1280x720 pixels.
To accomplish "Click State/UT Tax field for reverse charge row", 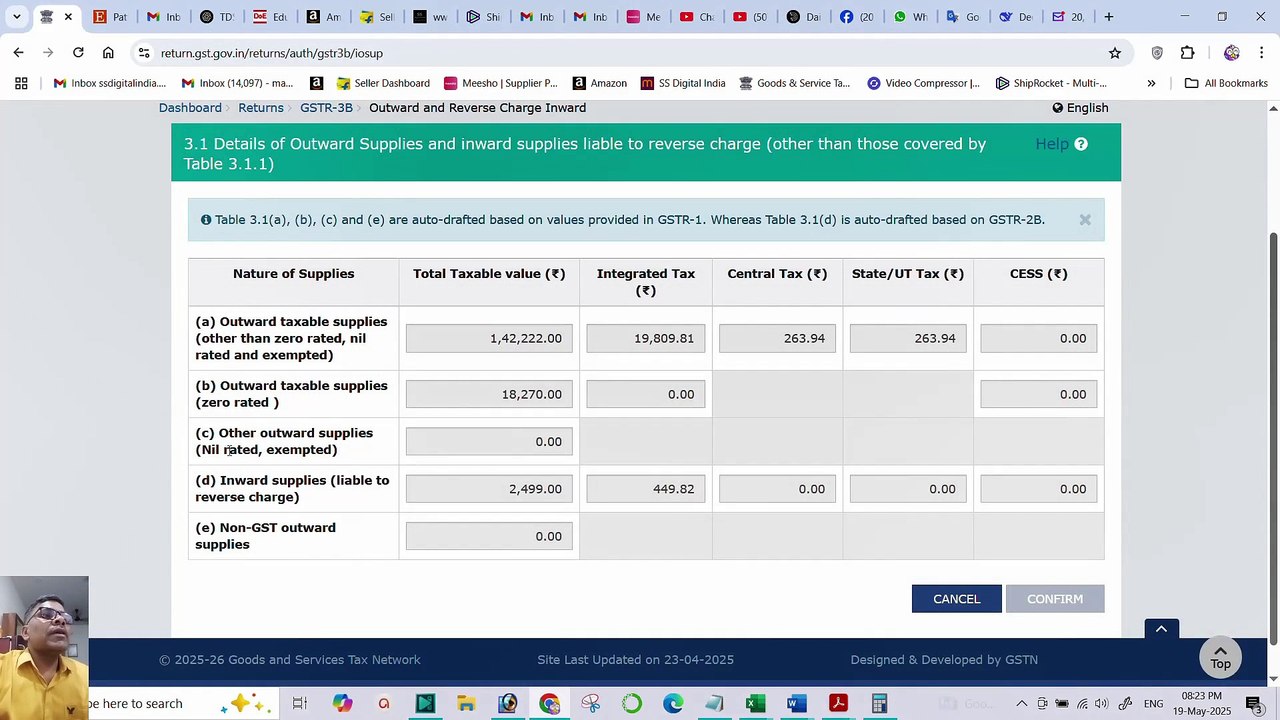I will point(908,489).
